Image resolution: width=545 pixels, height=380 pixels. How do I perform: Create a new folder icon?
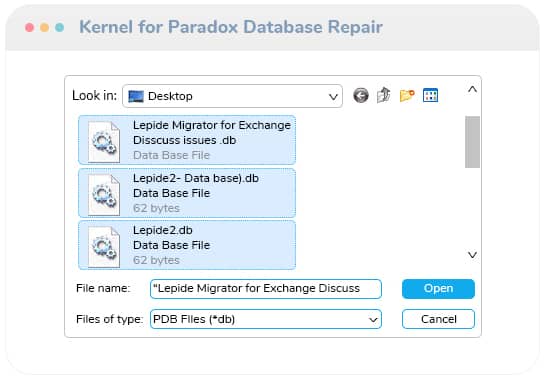point(407,95)
